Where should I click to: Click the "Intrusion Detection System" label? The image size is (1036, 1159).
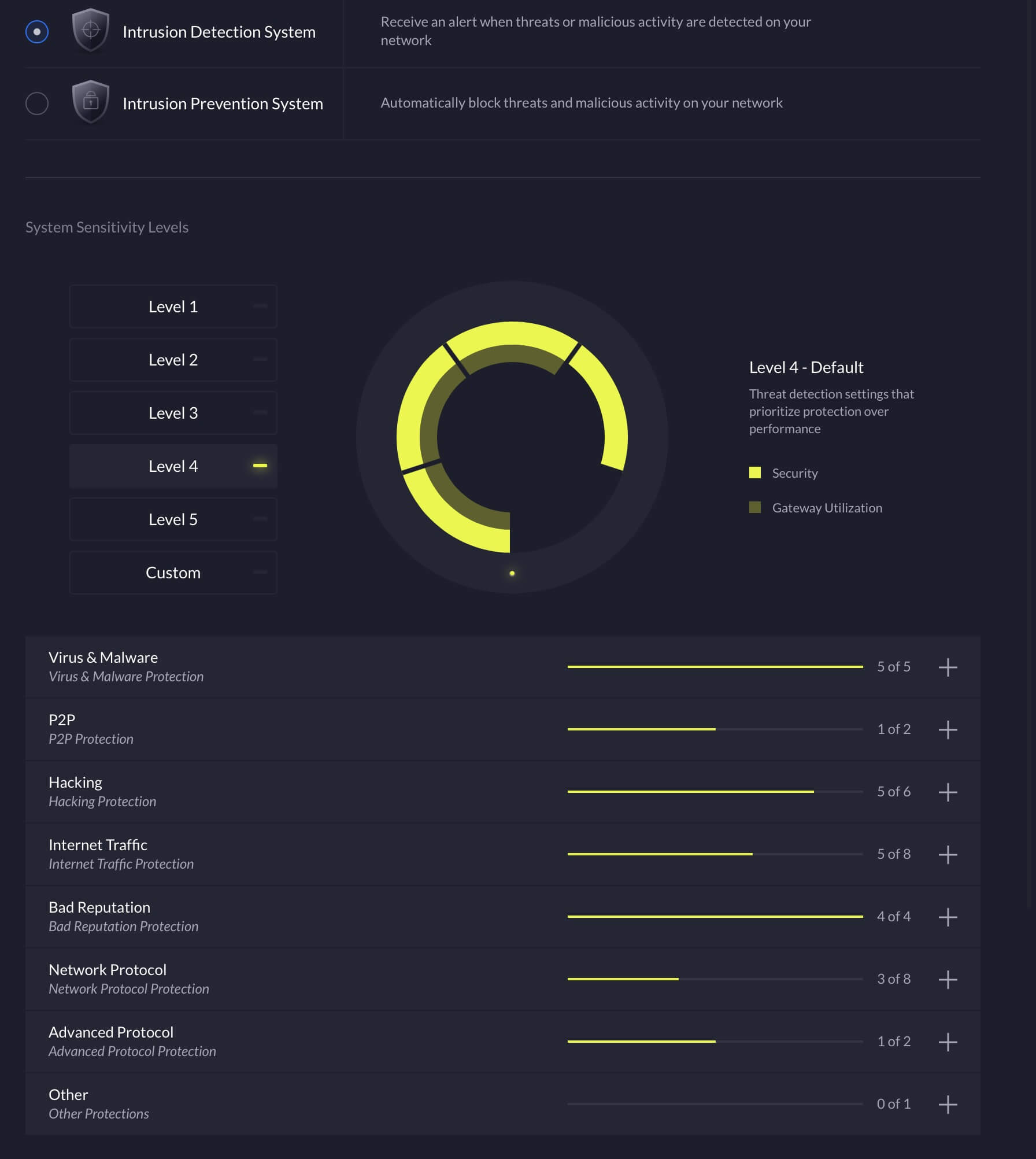219,32
